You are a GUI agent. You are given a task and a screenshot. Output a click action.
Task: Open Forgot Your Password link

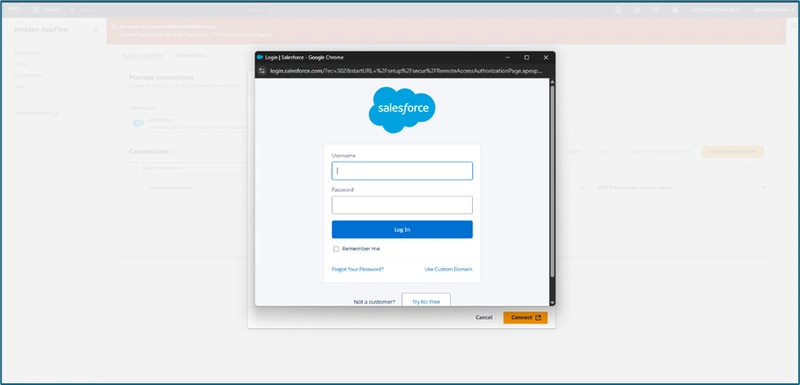[358, 269]
